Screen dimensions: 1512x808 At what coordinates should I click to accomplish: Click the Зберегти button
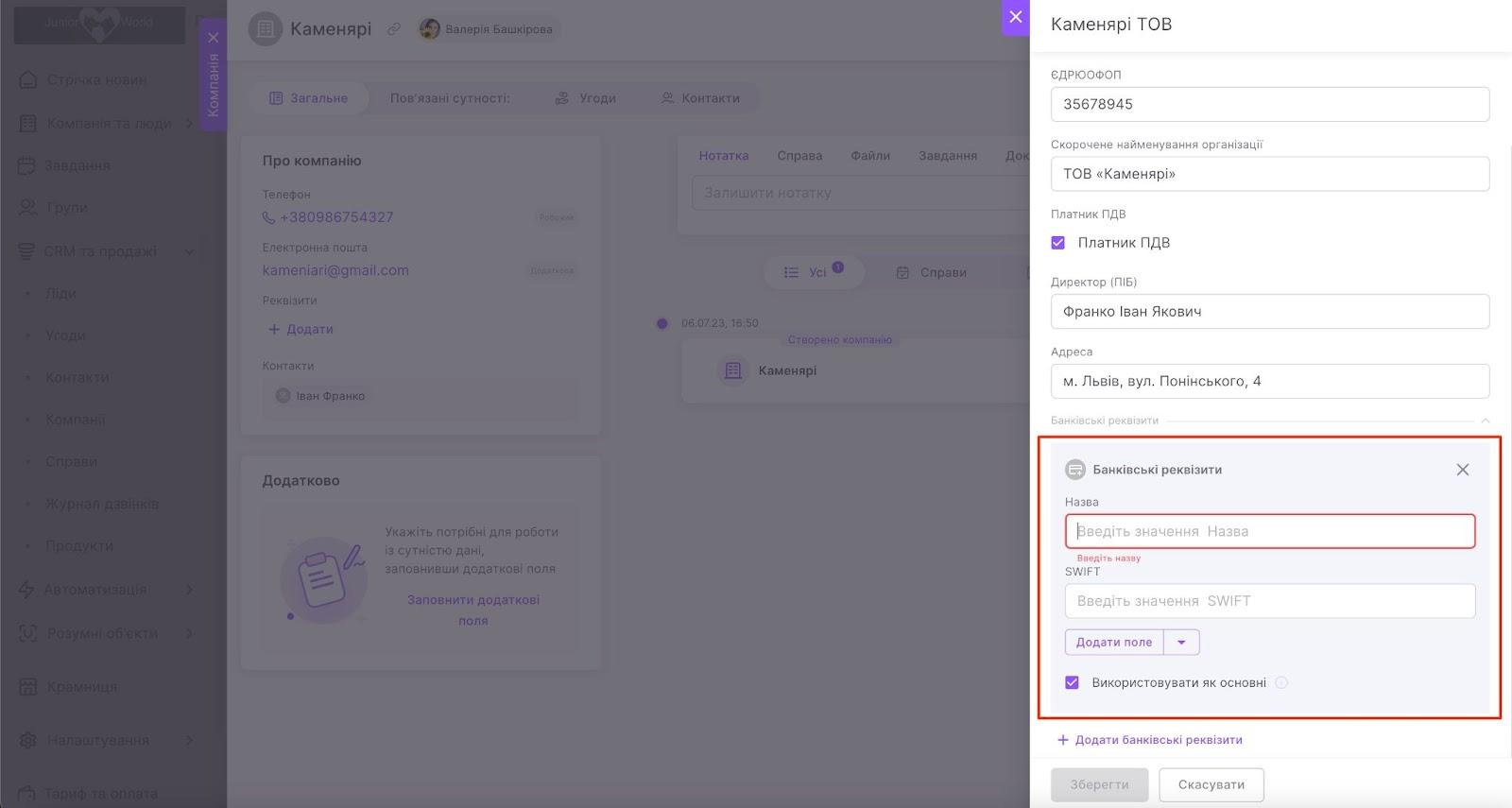pos(1100,785)
